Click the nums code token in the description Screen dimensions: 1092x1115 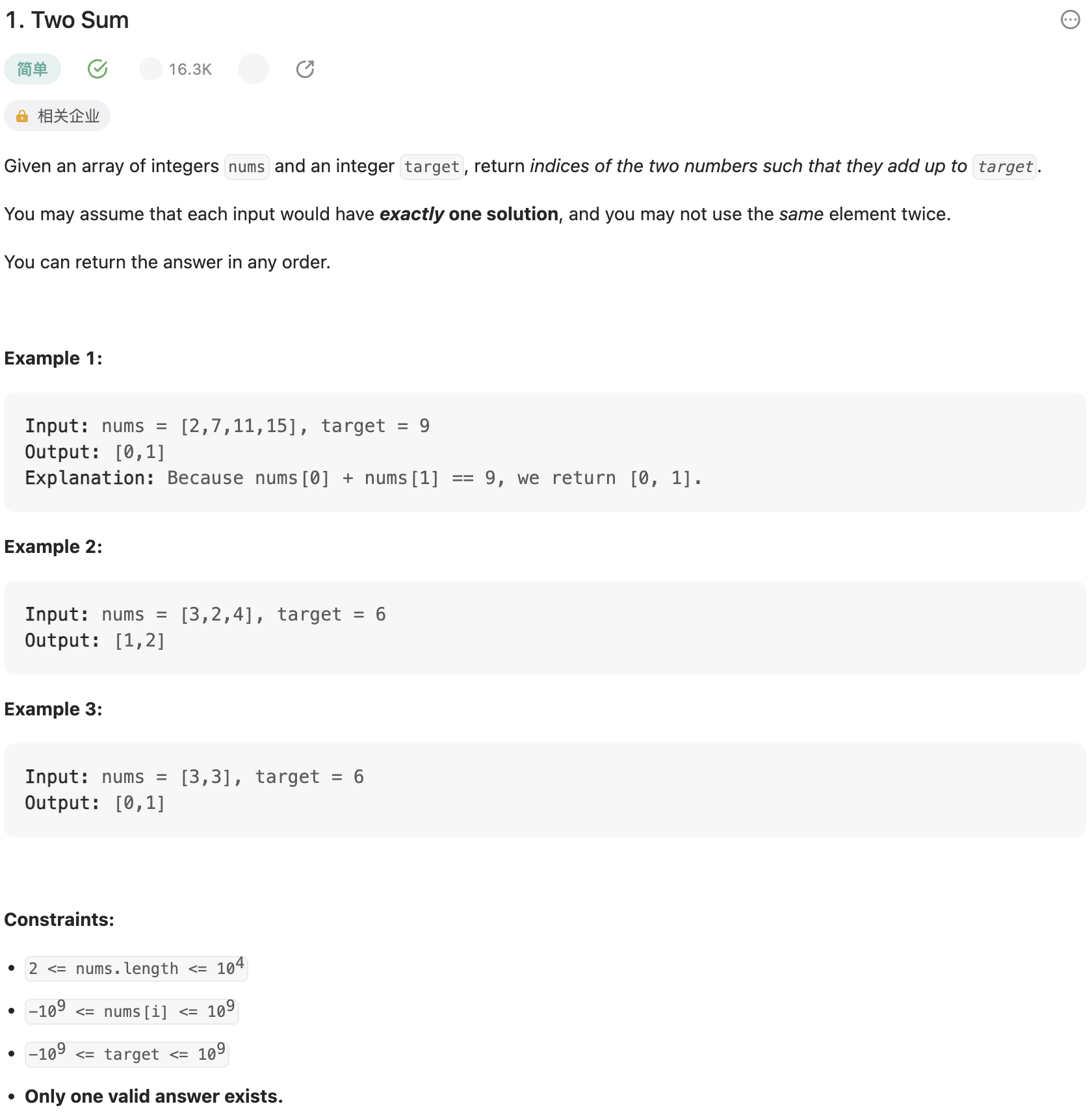click(x=246, y=167)
